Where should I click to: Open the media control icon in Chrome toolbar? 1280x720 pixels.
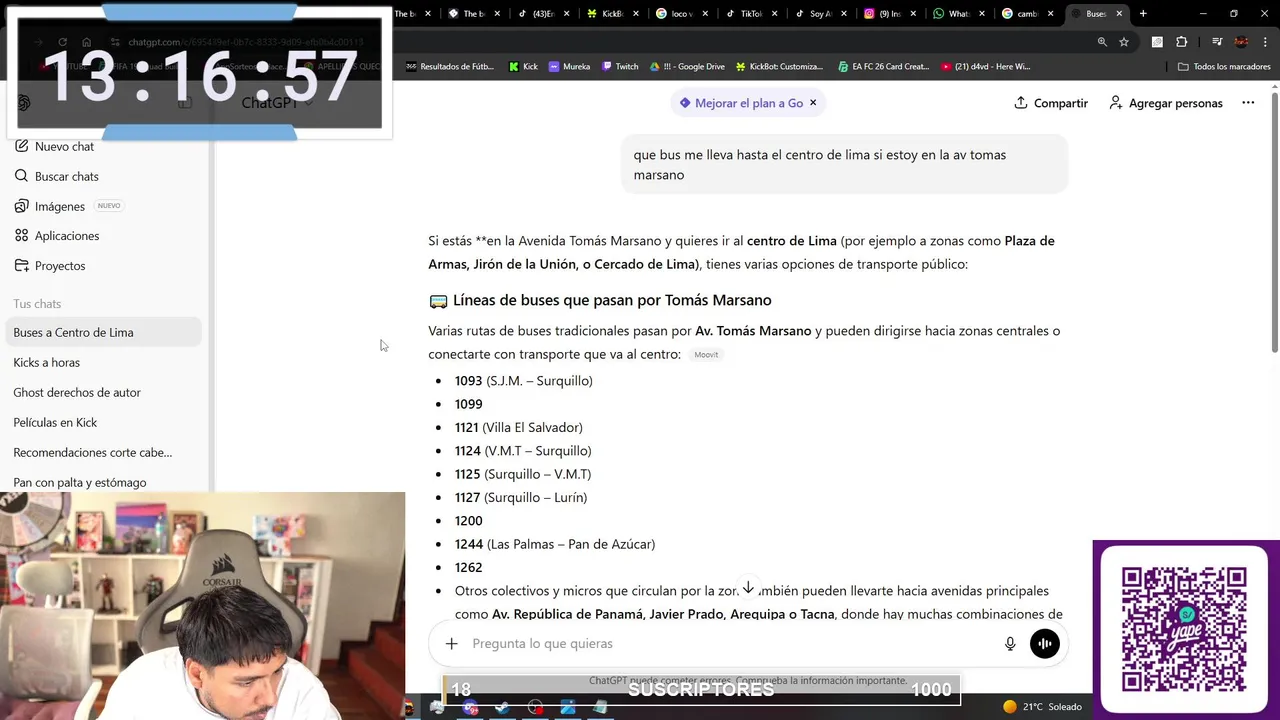coord(1217,42)
